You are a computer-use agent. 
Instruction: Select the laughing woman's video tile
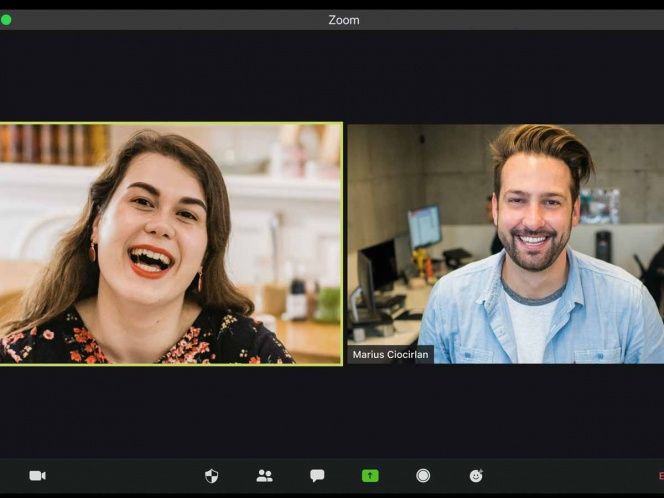point(170,243)
